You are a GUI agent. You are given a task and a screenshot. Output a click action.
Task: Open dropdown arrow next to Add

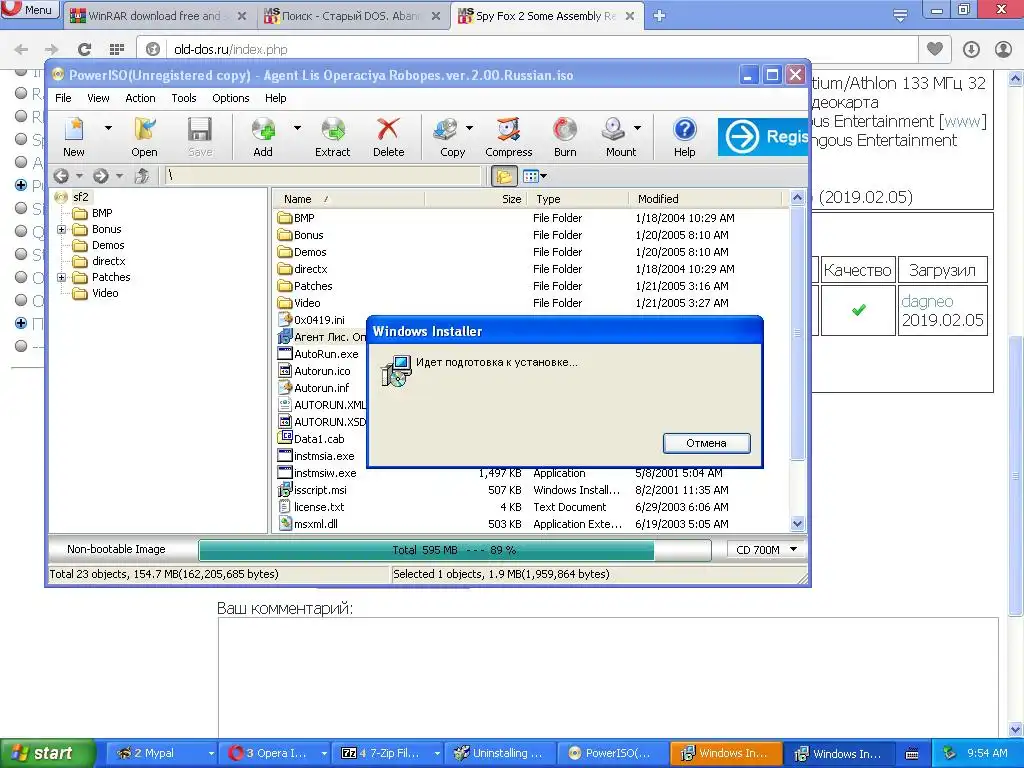pyautogui.click(x=297, y=128)
